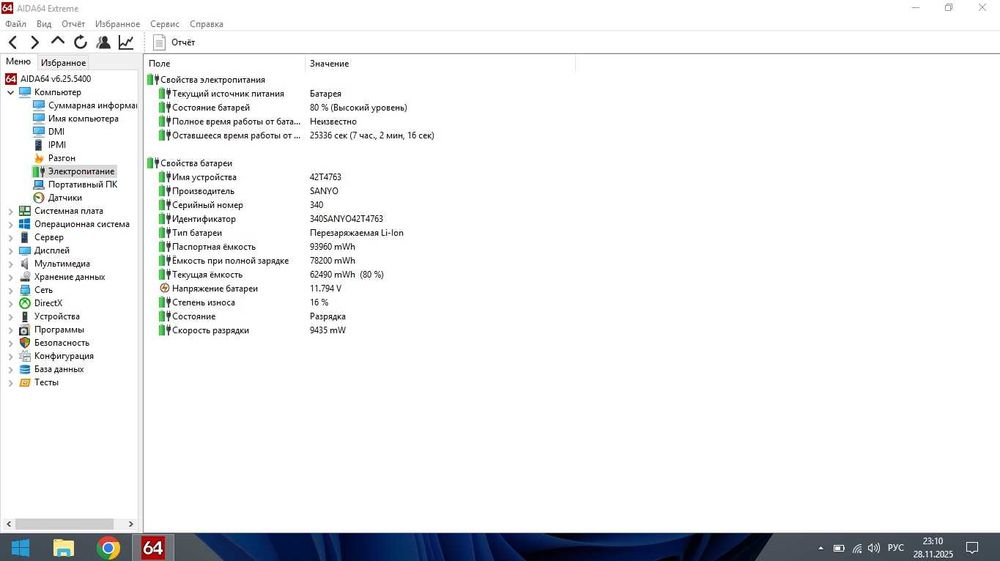Go back with the left arrow toolbar icon

click(13, 43)
